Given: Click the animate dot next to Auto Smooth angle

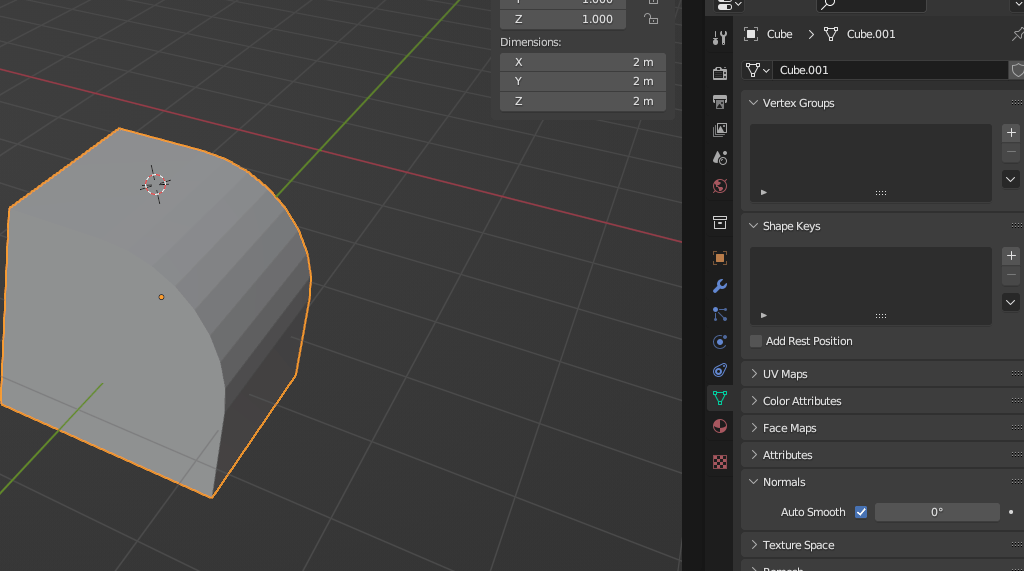Looking at the screenshot, I should tap(1011, 512).
